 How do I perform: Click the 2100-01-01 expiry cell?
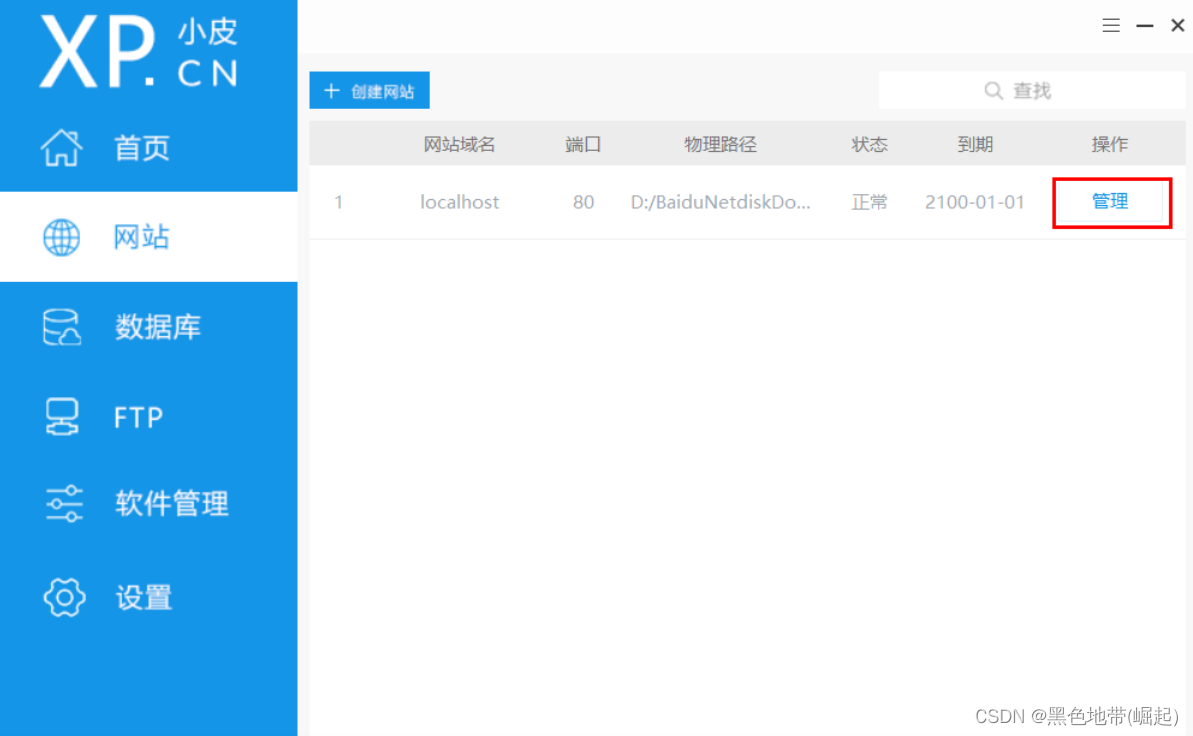[975, 202]
